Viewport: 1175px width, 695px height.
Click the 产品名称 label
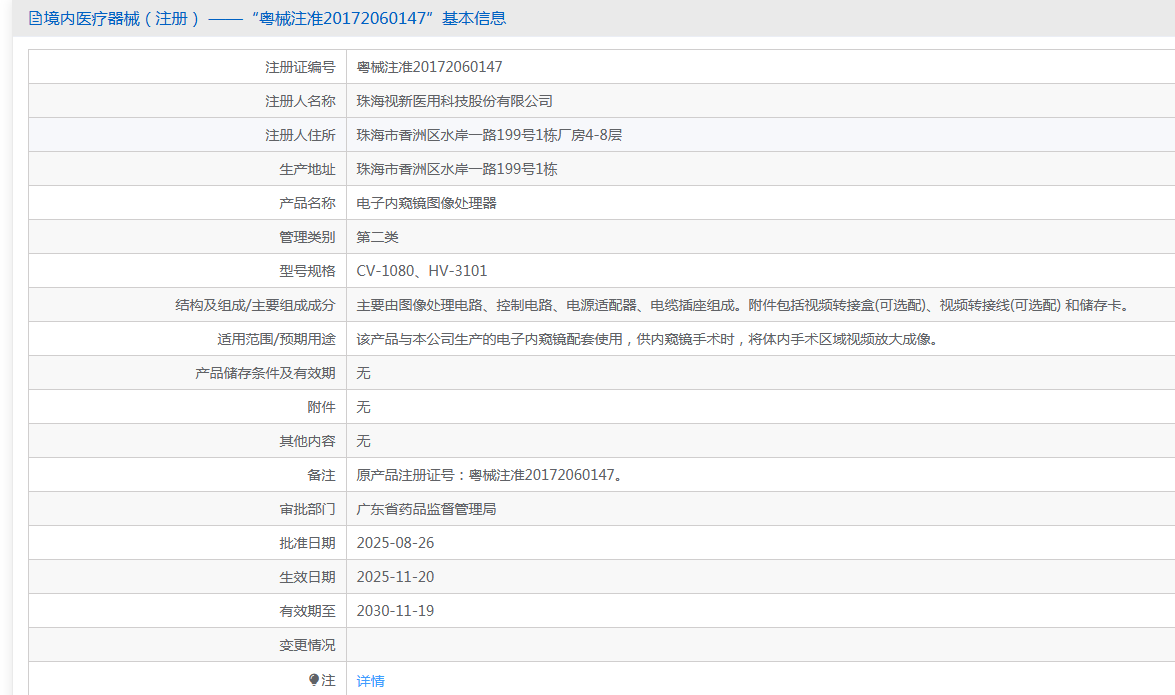307,203
